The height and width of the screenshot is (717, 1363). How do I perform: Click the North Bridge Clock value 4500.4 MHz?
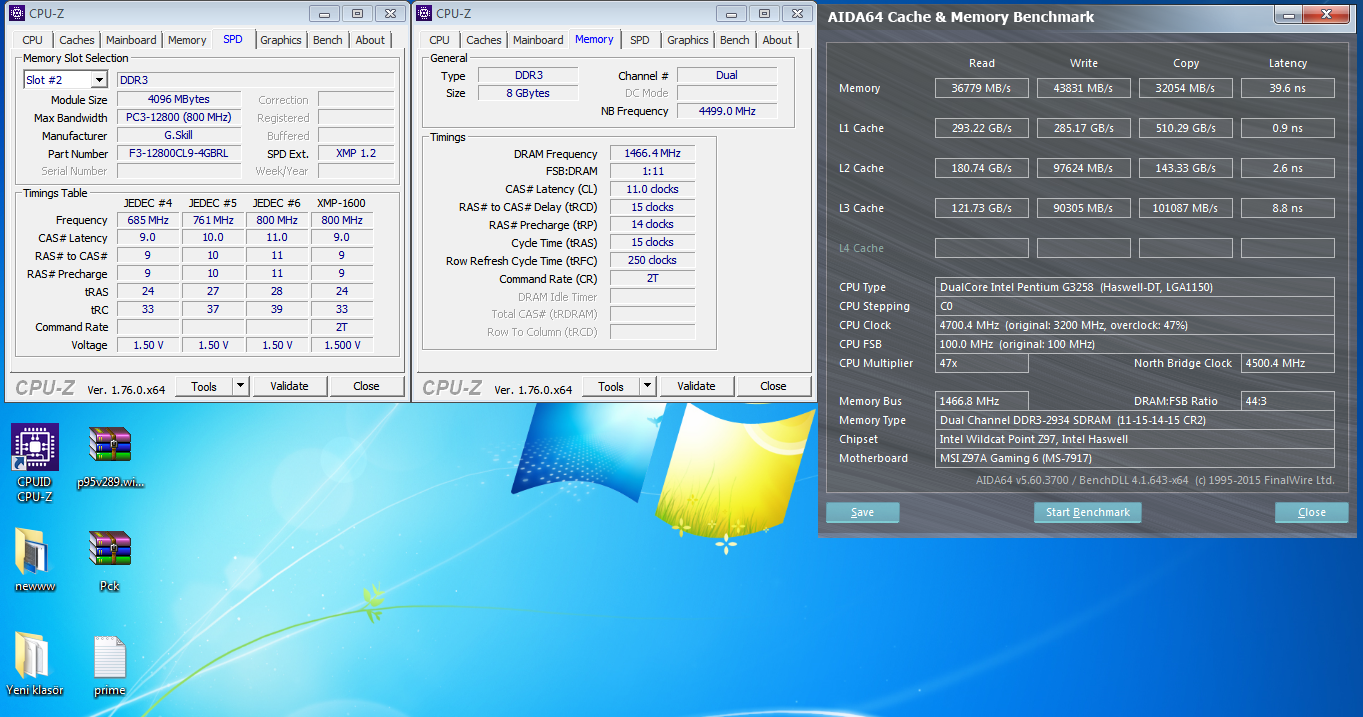tap(1288, 363)
